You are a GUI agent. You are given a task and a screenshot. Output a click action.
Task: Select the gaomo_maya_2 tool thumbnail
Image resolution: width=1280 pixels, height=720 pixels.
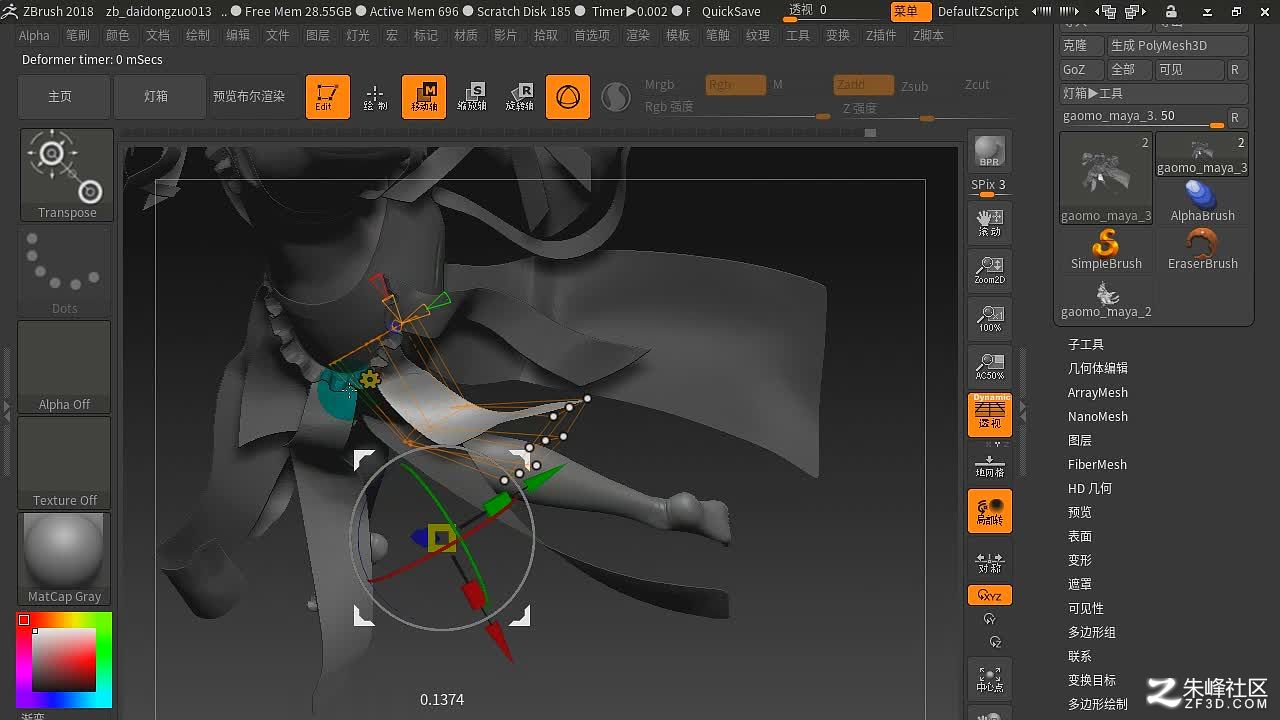tap(1106, 299)
